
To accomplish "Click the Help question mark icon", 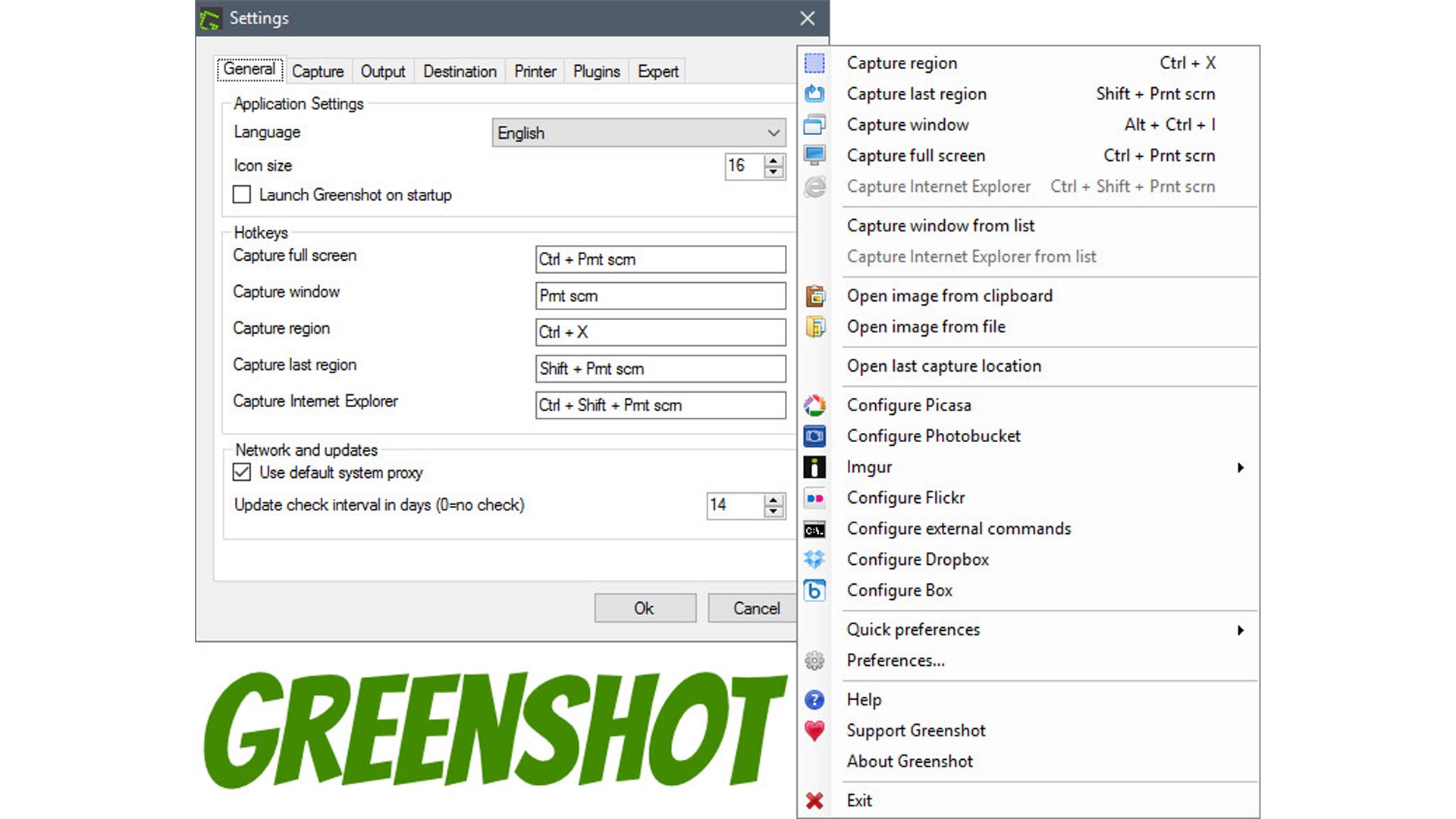I will coord(814,699).
